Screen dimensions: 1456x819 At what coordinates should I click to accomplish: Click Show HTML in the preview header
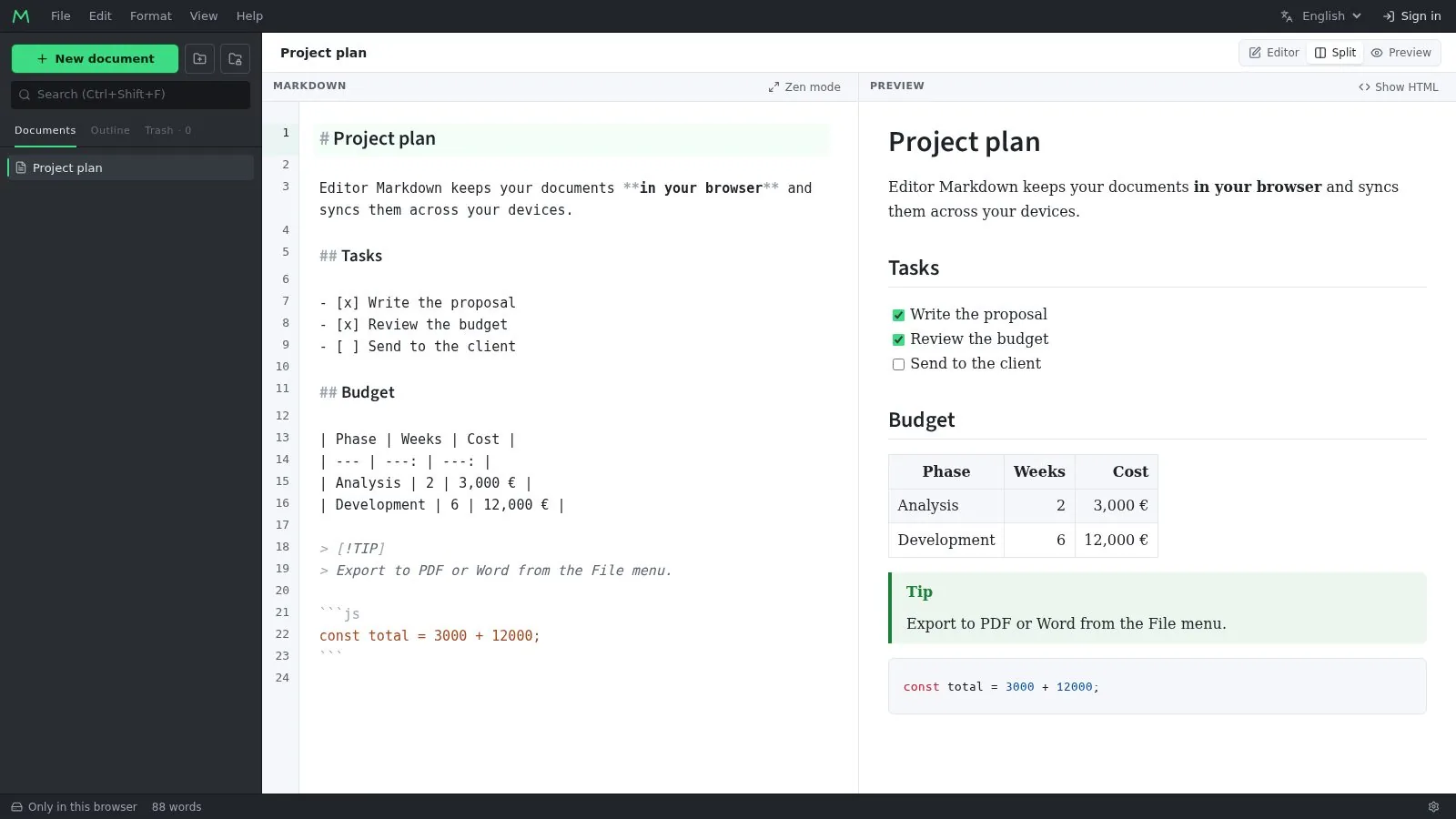point(1399,87)
